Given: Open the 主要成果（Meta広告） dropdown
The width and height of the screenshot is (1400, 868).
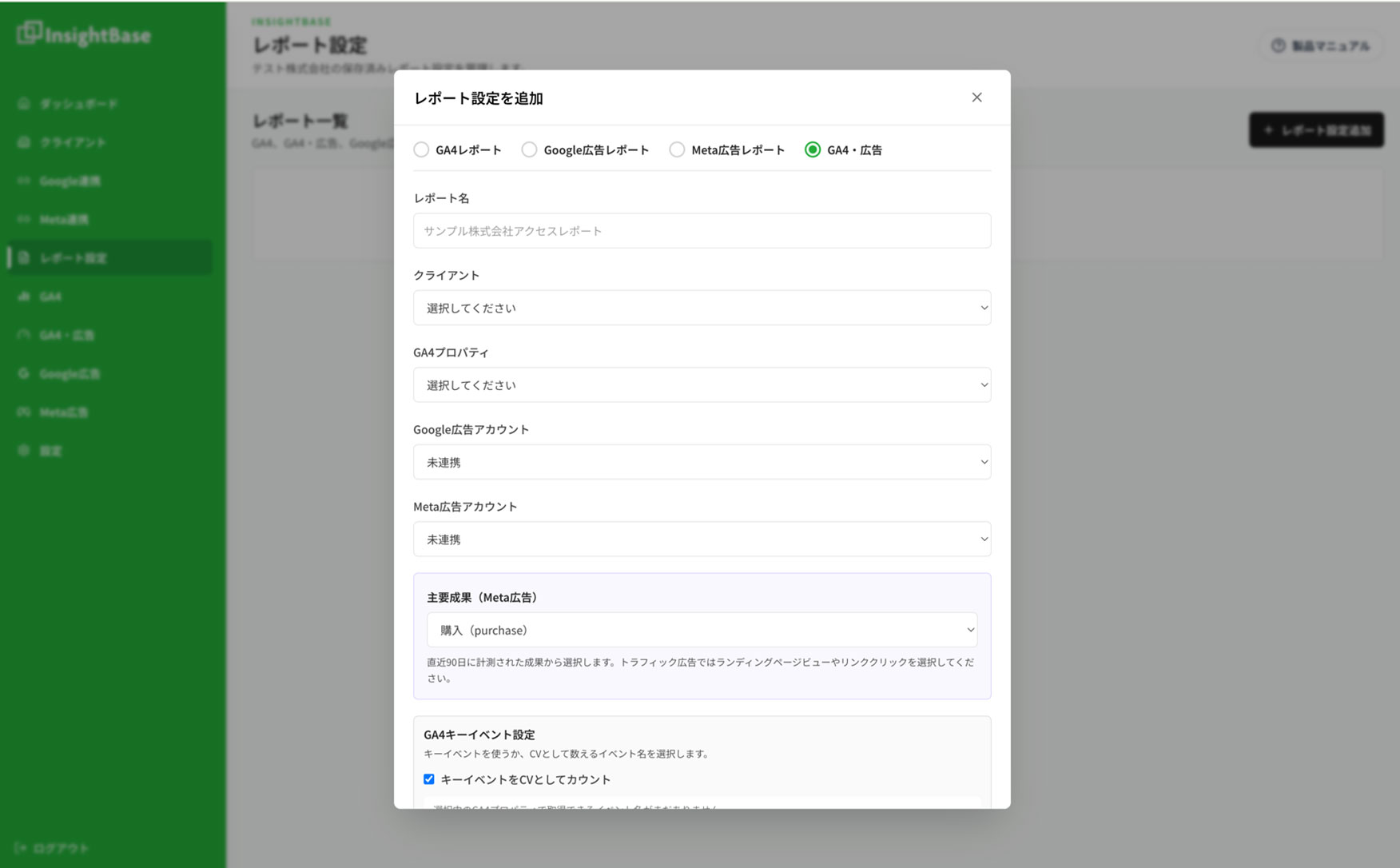Looking at the screenshot, I should point(702,630).
